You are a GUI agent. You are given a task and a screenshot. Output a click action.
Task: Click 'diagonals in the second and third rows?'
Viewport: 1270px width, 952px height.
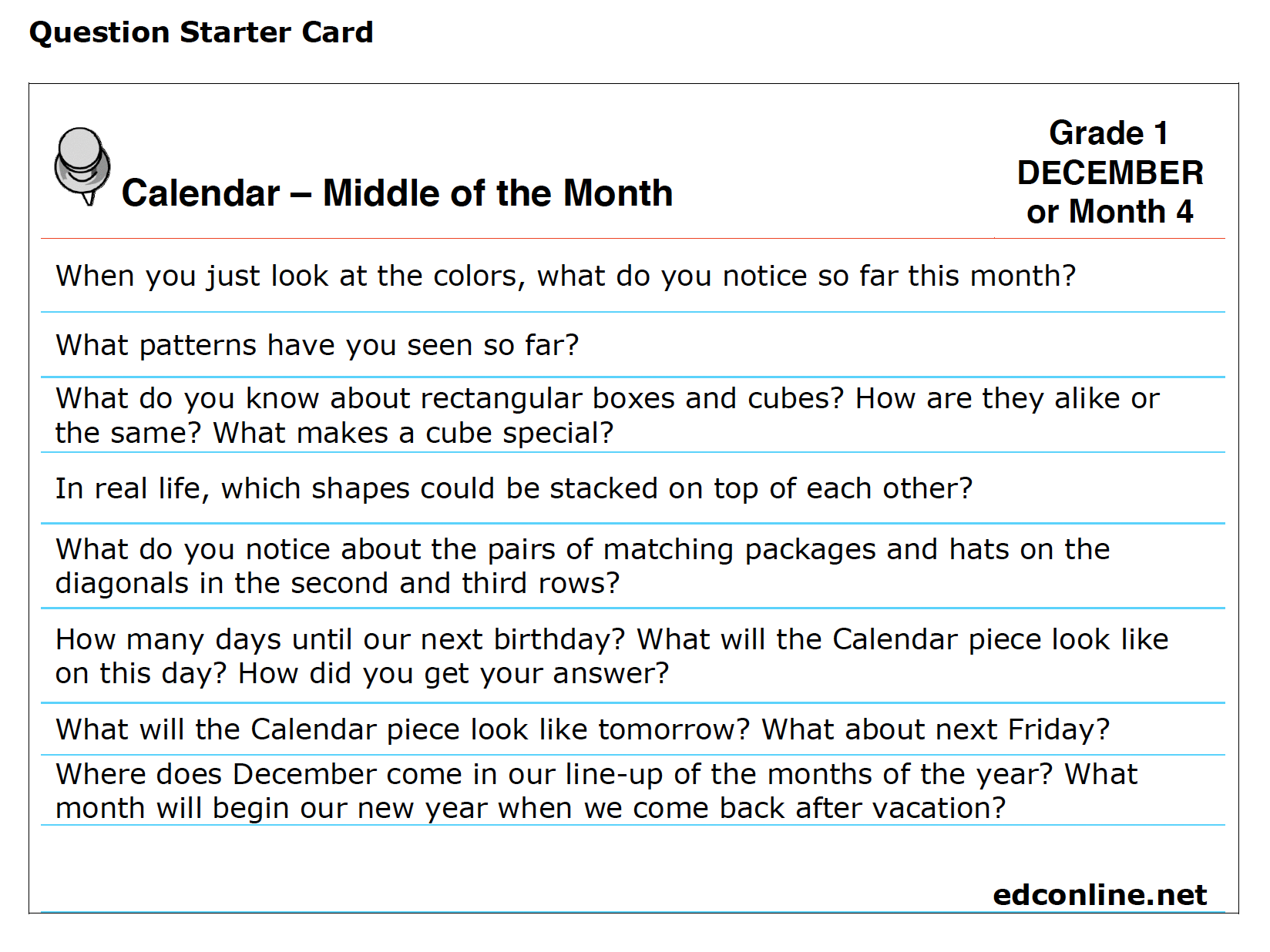338,584
